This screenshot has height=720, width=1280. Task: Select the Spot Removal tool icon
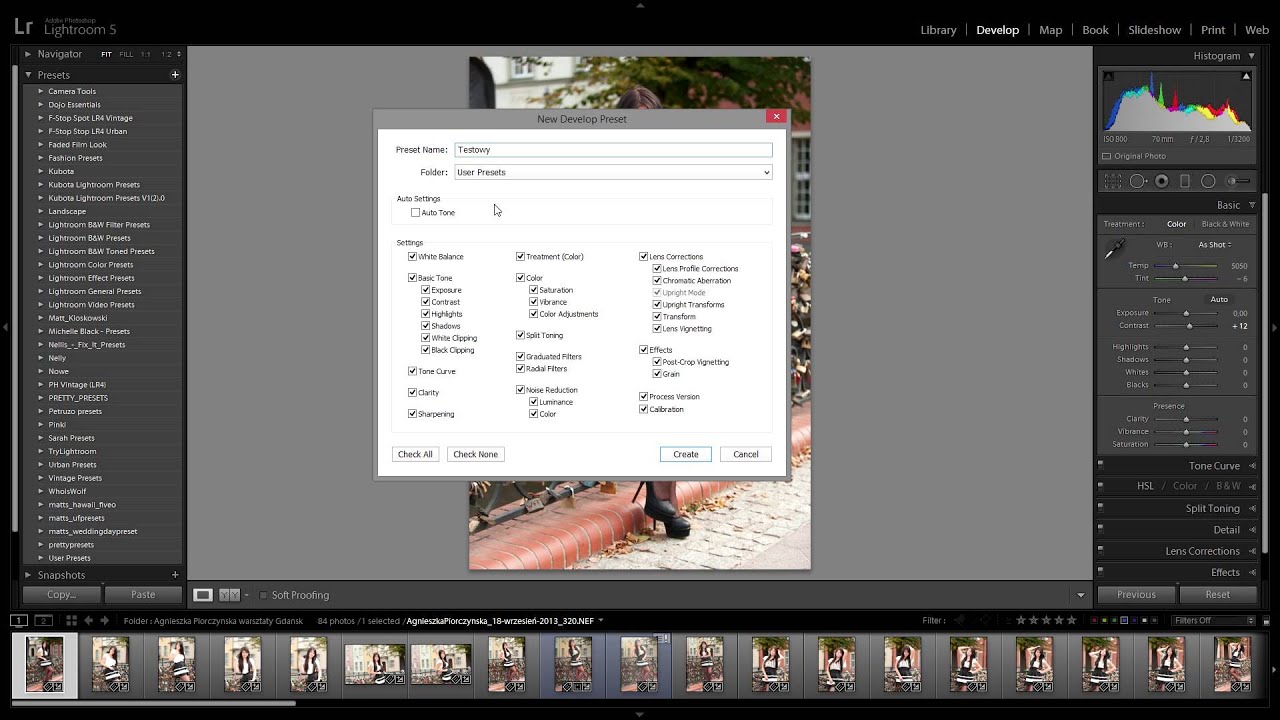pos(1138,181)
